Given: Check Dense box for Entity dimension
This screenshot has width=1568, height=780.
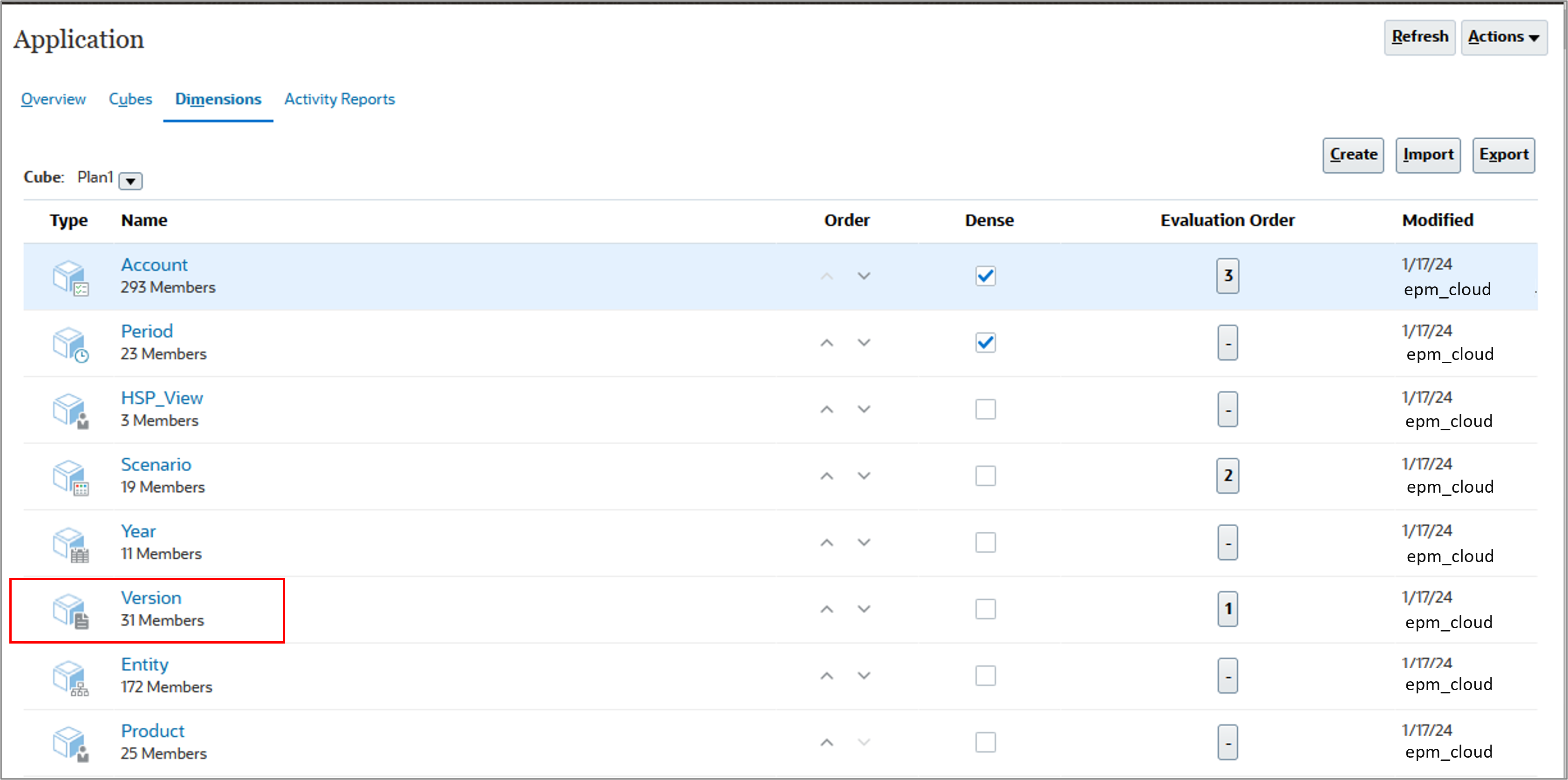Looking at the screenshot, I should click(985, 675).
